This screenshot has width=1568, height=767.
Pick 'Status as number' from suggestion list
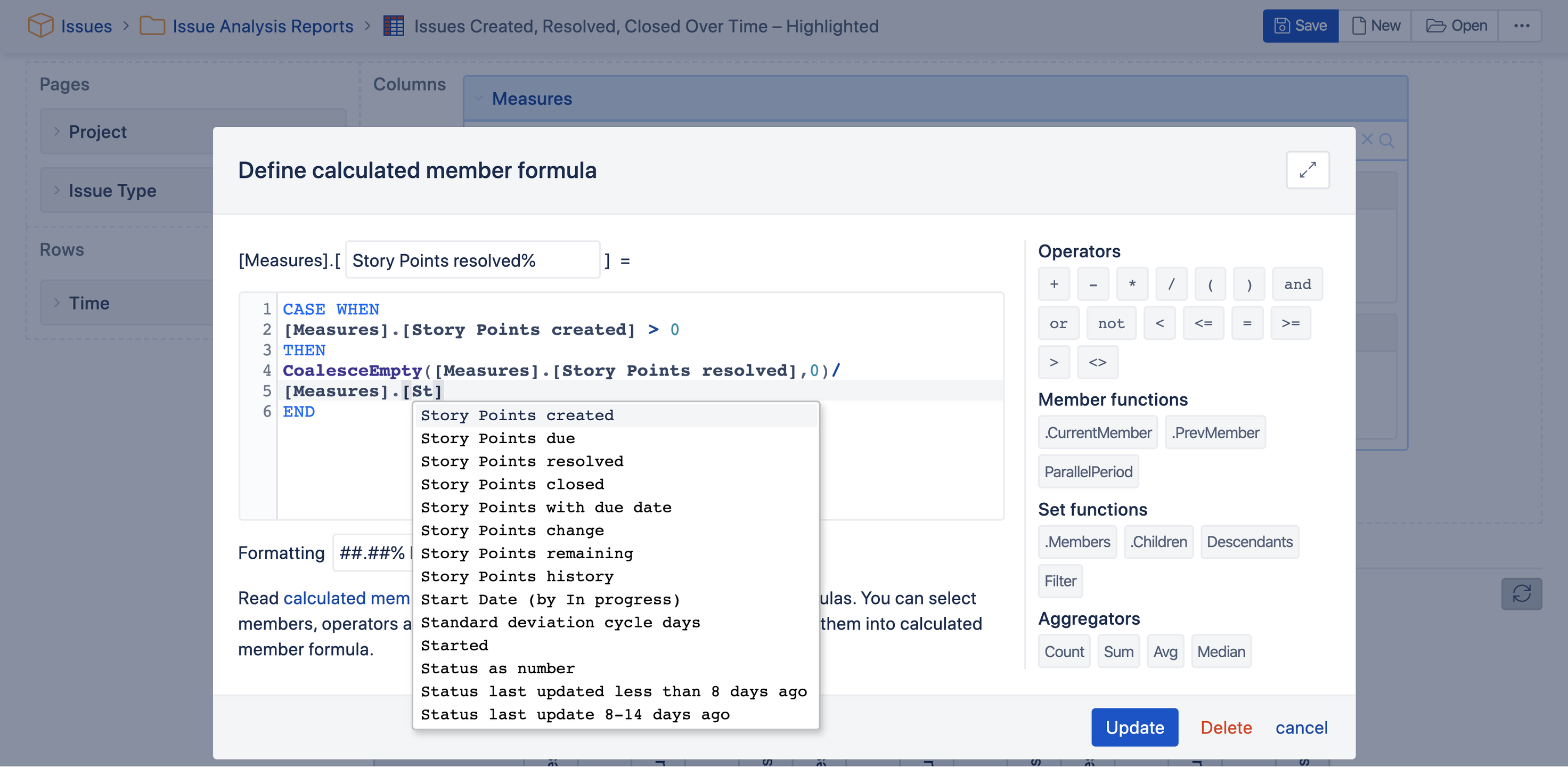pos(497,668)
